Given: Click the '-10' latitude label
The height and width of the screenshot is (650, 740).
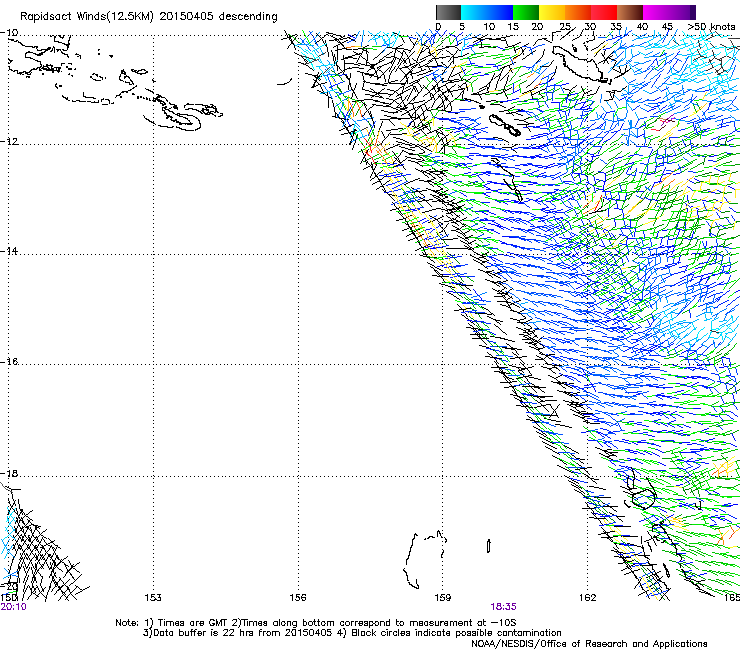Looking at the screenshot, I should (9, 33).
